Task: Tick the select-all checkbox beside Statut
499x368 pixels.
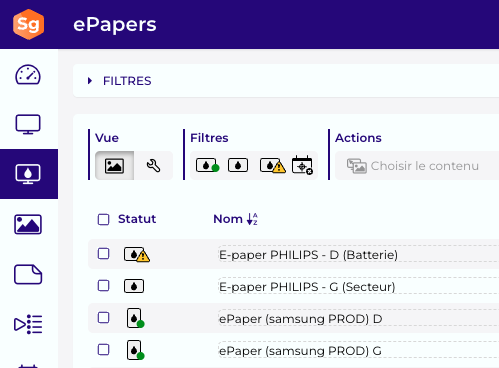Action: [x=103, y=219]
